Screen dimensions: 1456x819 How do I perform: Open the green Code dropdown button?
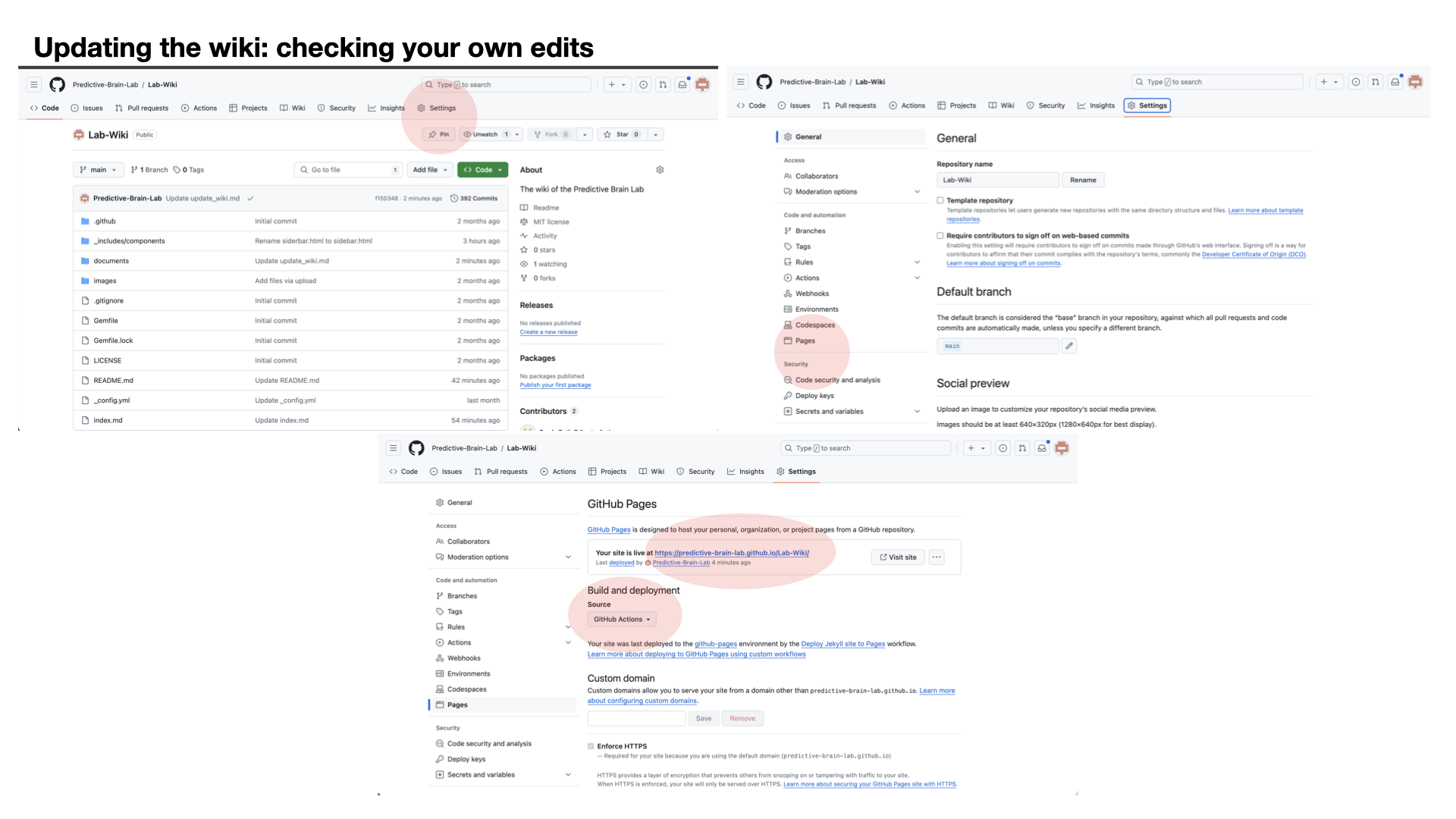(x=482, y=170)
